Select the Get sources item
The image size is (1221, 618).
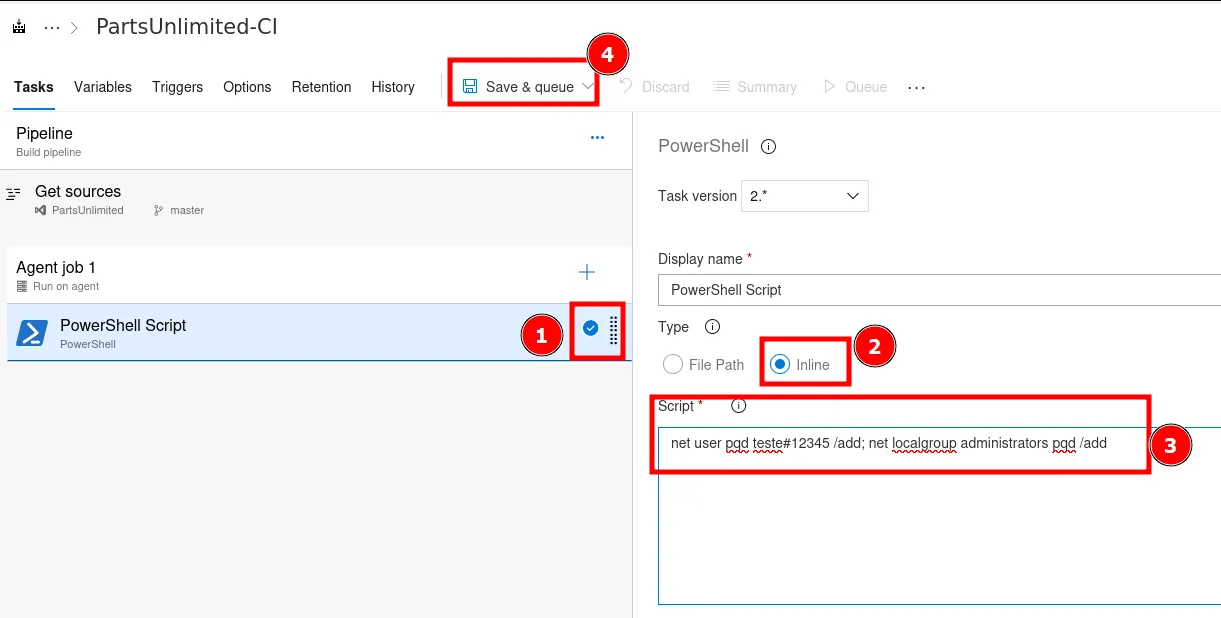click(x=78, y=199)
